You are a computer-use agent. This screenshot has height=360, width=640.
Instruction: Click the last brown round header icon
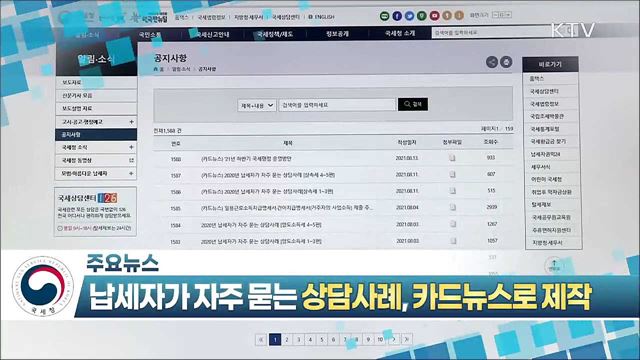[459, 16]
